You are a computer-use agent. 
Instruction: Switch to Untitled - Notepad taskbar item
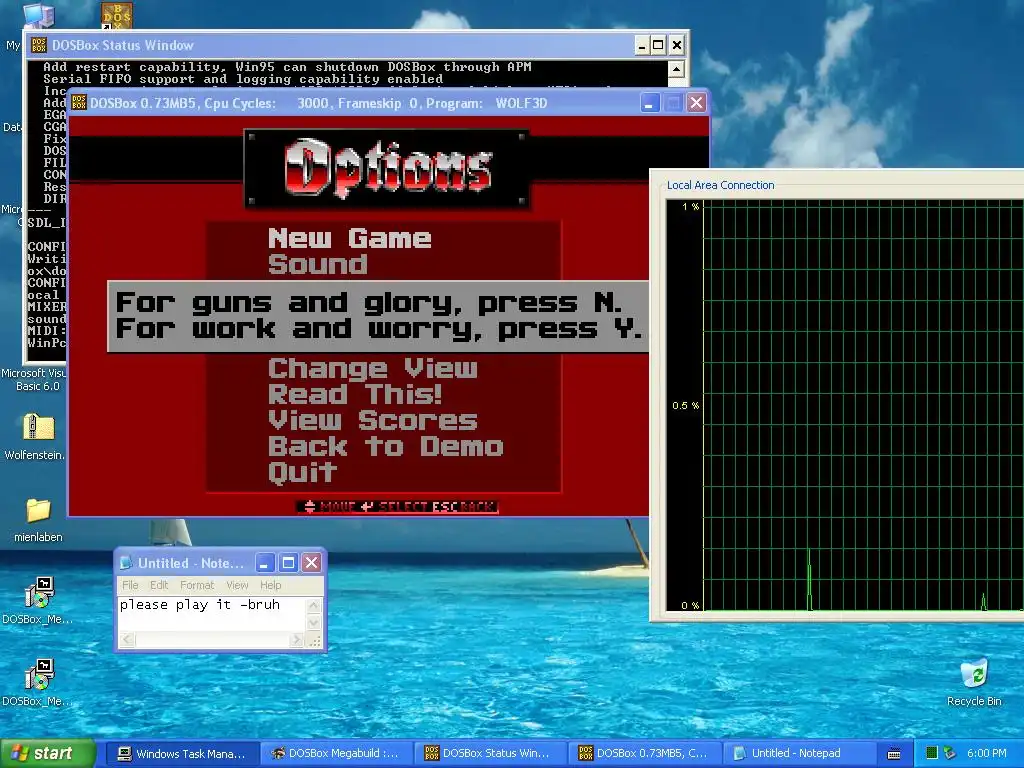[x=797, y=754]
